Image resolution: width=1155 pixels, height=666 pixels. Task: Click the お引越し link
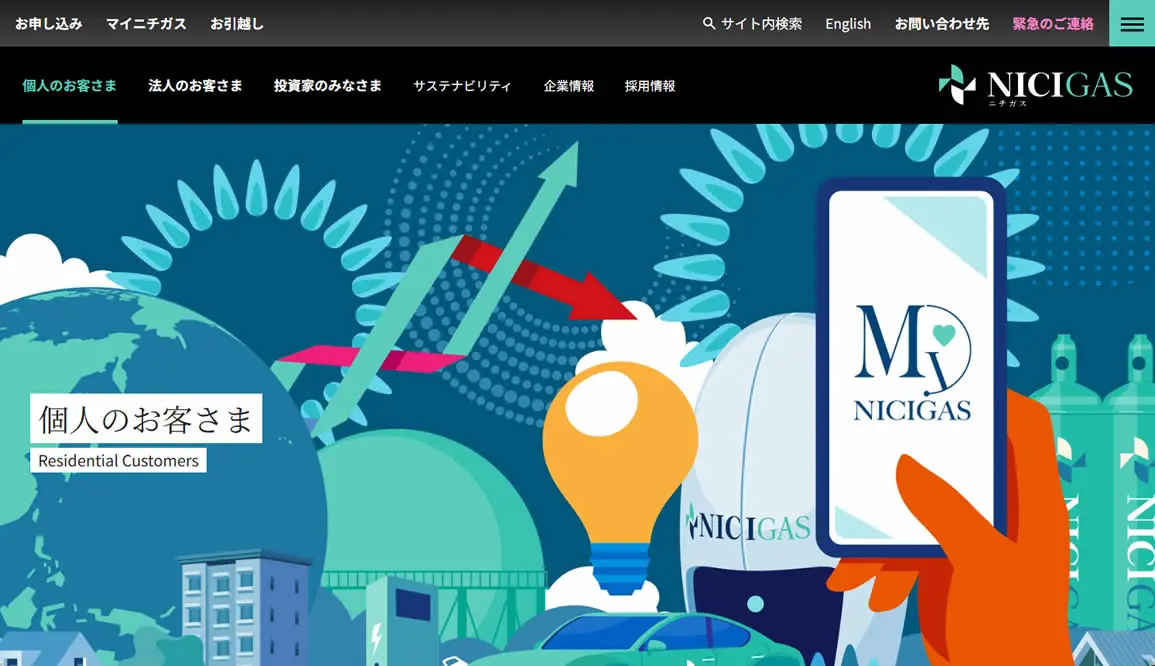tap(237, 23)
